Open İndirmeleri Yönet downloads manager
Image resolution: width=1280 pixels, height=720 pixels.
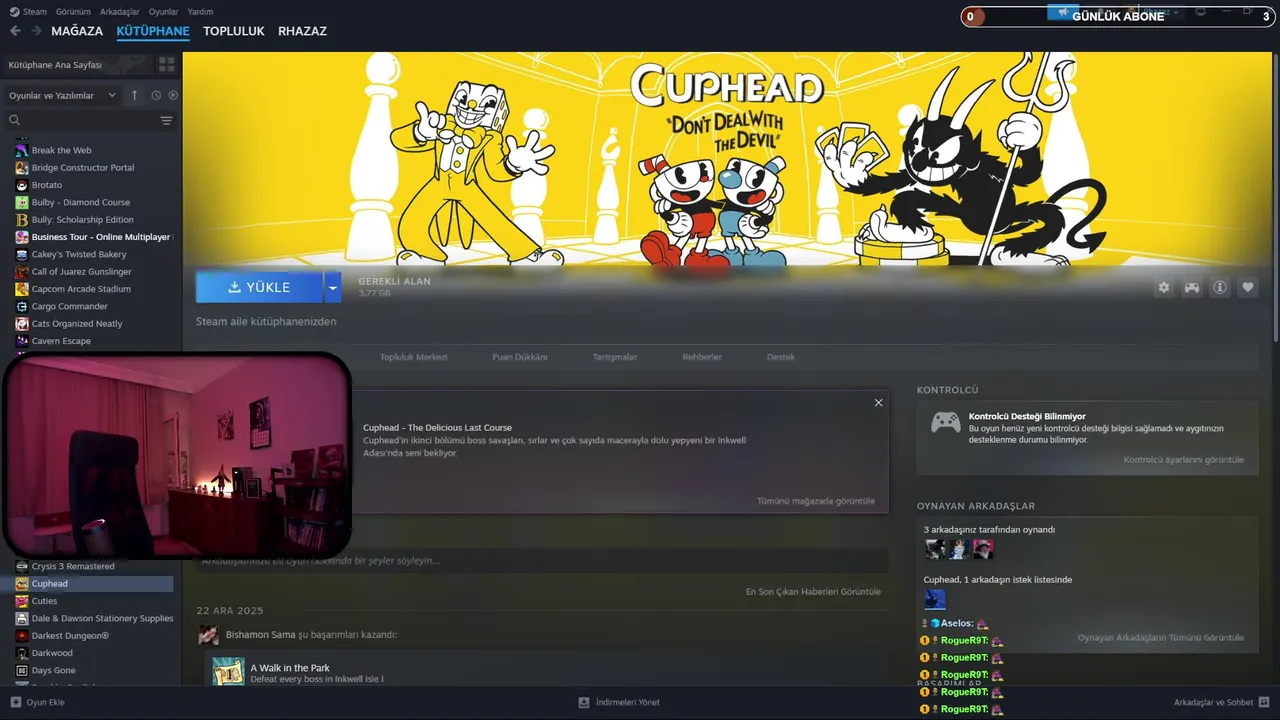point(619,702)
